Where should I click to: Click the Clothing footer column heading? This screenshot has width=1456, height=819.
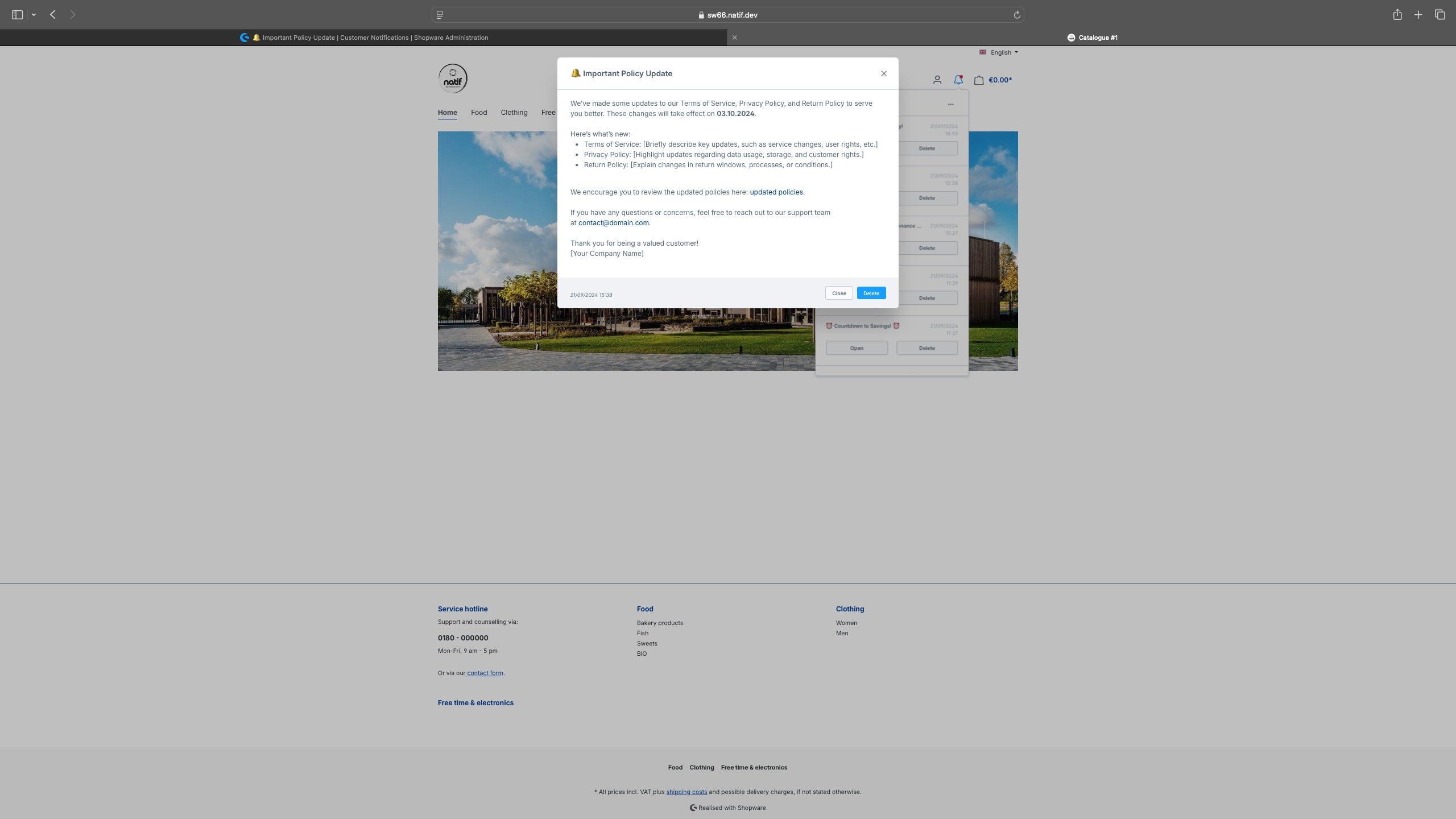[x=850, y=609]
